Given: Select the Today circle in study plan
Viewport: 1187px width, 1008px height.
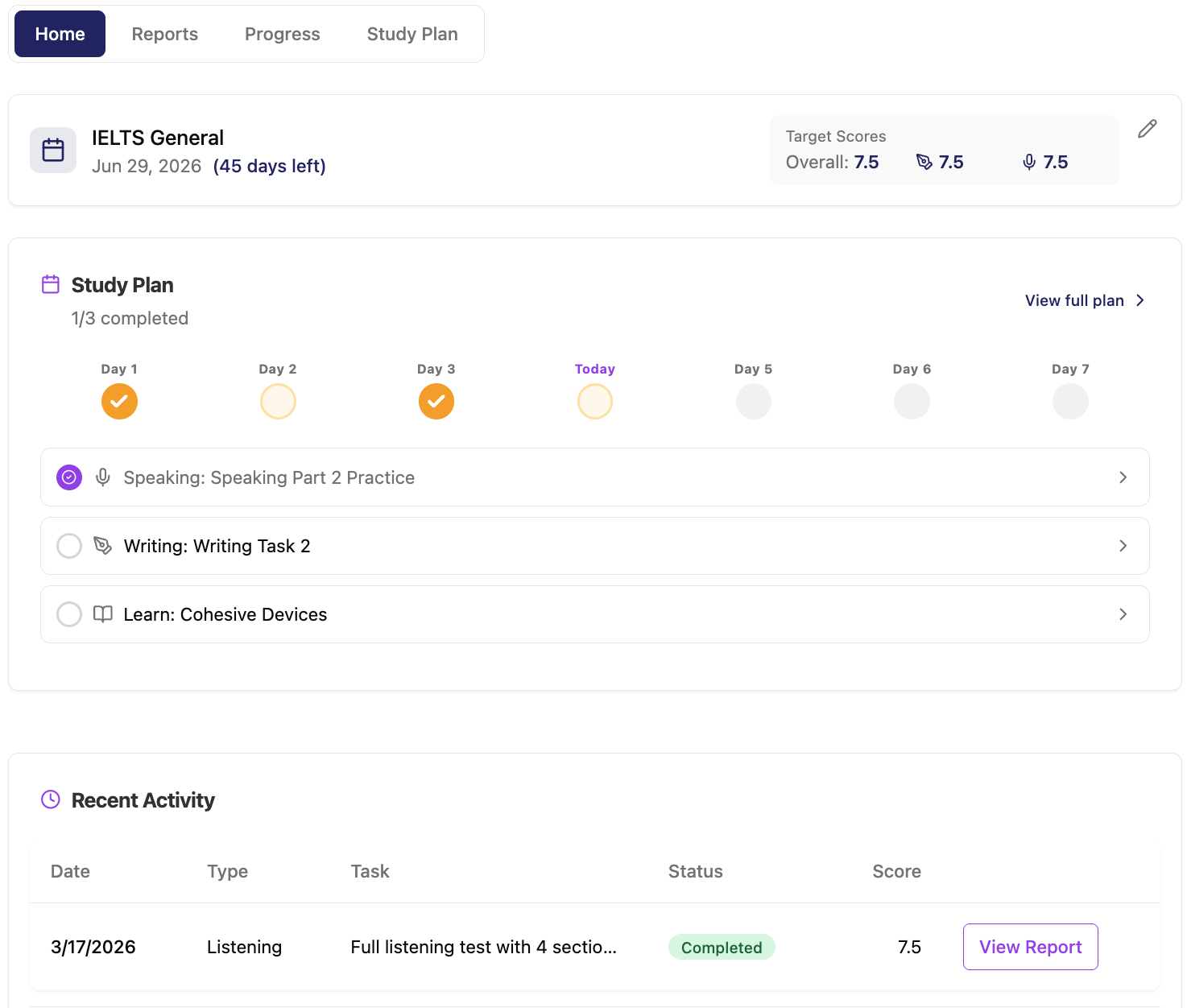Looking at the screenshot, I should click(595, 401).
